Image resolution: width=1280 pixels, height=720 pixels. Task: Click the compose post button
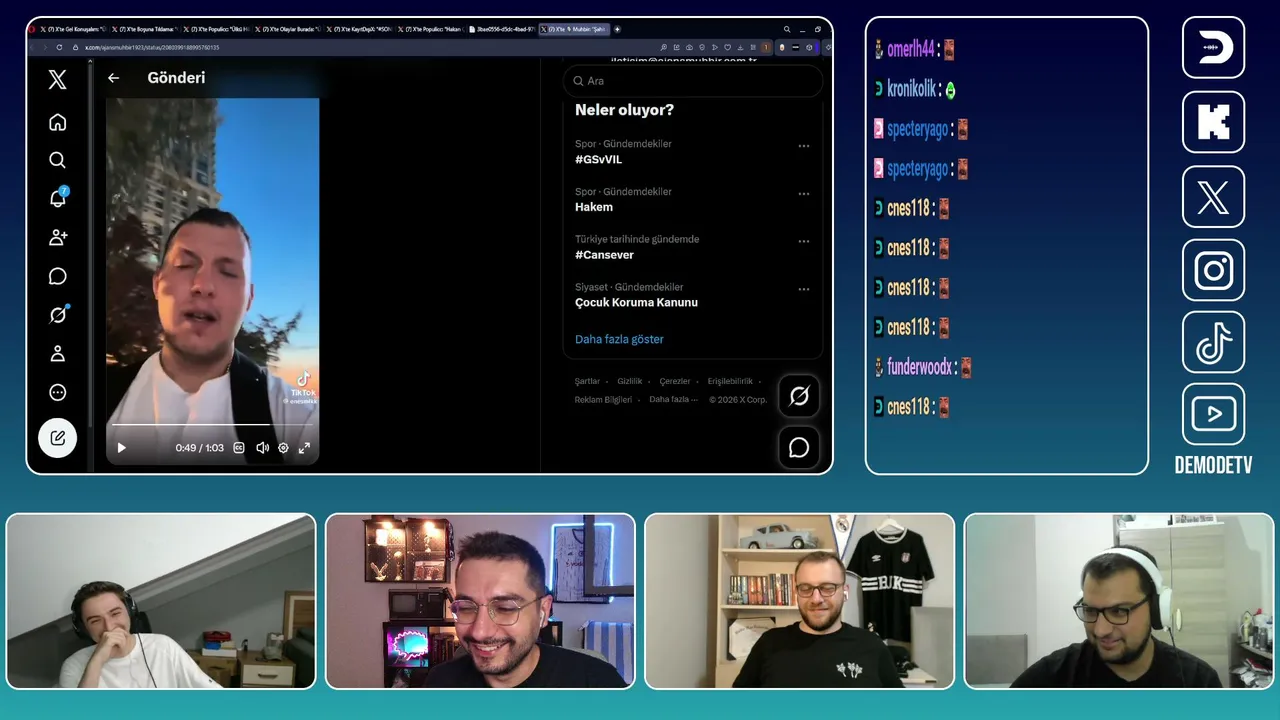click(x=58, y=438)
